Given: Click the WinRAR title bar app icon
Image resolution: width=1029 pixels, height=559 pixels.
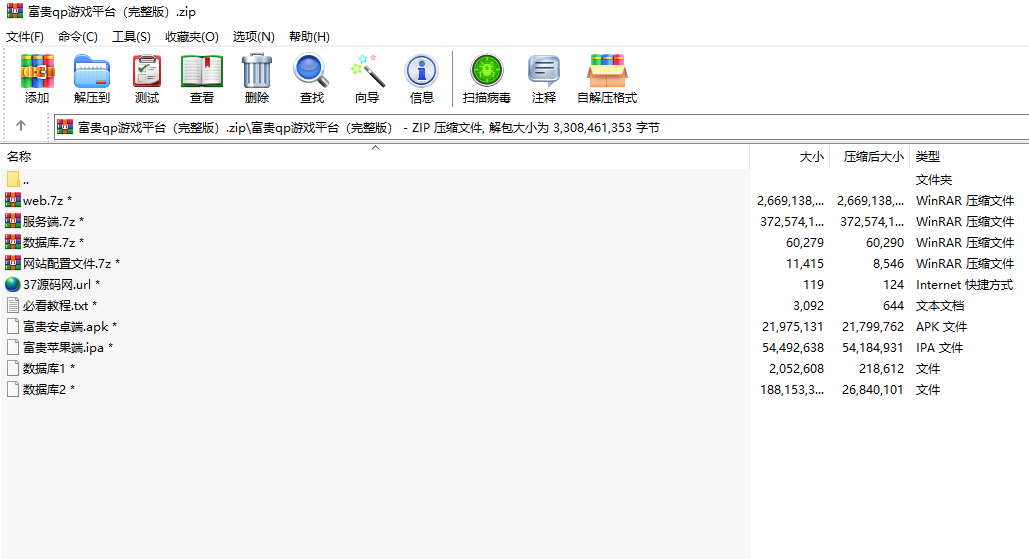Looking at the screenshot, I should point(14,11).
